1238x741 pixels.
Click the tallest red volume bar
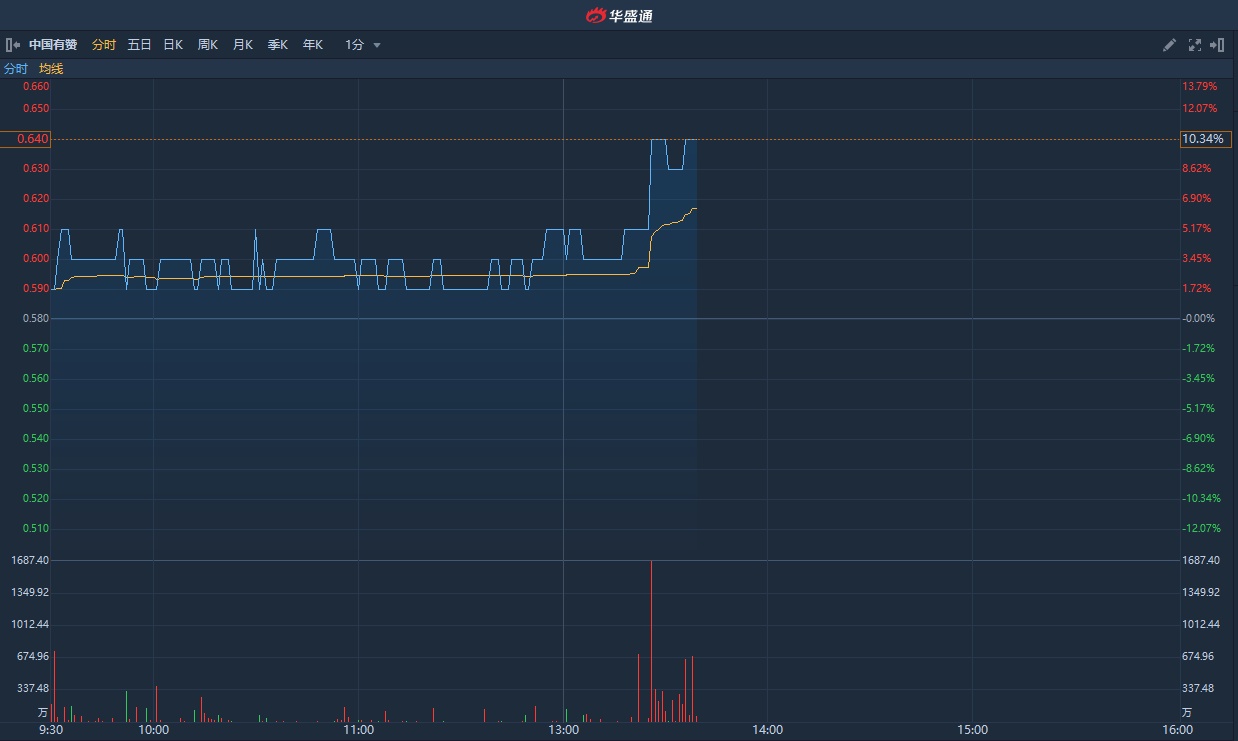pyautogui.click(x=651, y=640)
